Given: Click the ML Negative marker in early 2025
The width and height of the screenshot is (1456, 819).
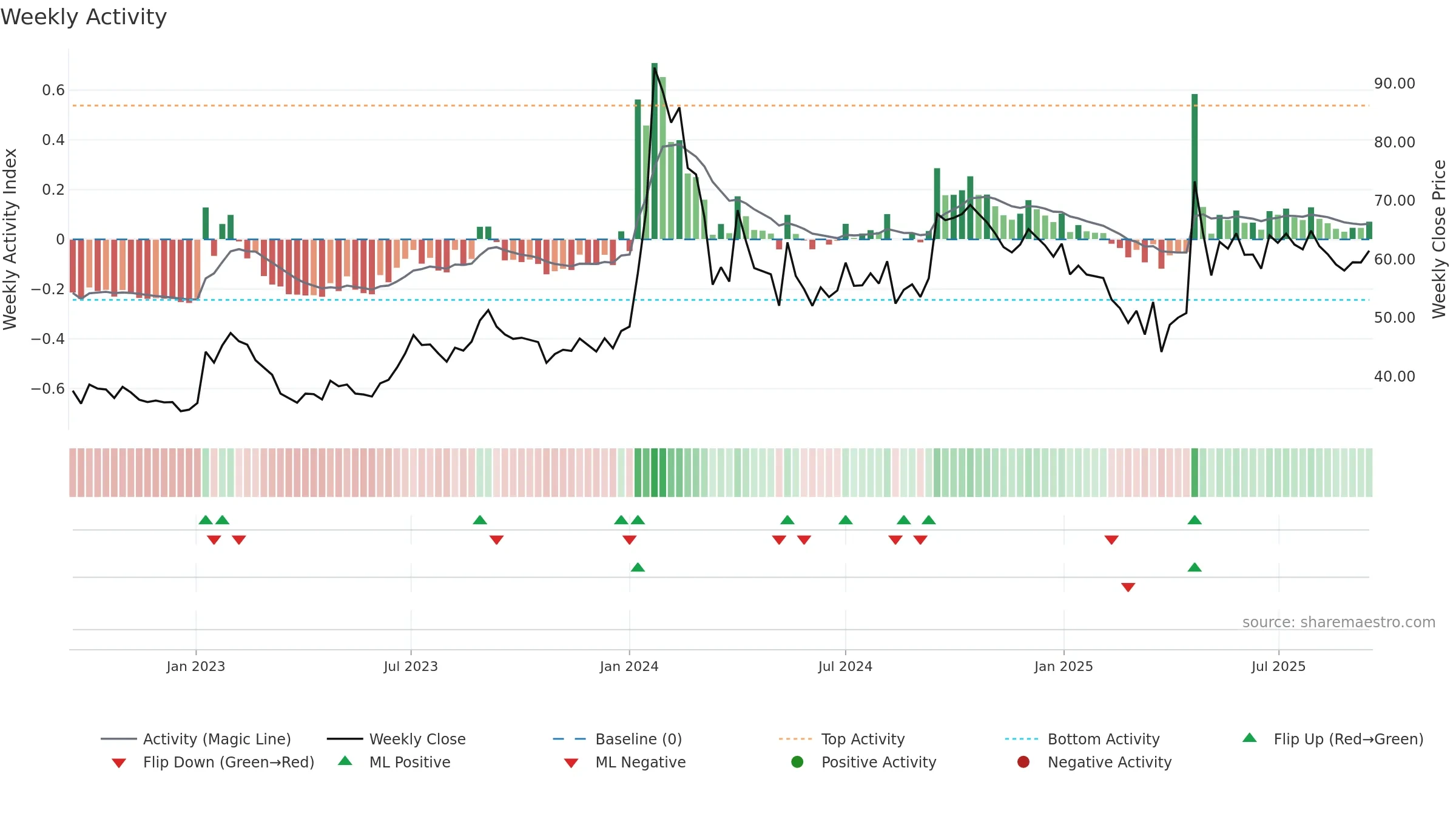Looking at the screenshot, I should (1128, 587).
